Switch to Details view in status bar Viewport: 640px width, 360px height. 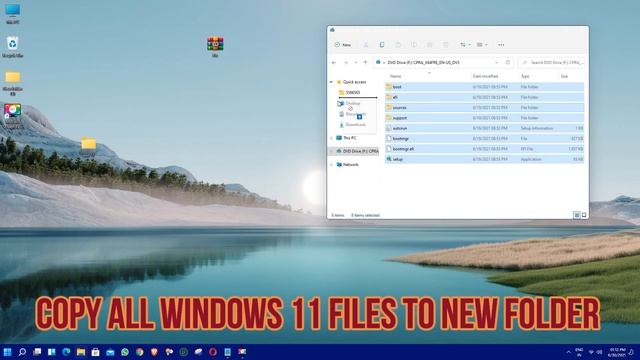[576, 215]
